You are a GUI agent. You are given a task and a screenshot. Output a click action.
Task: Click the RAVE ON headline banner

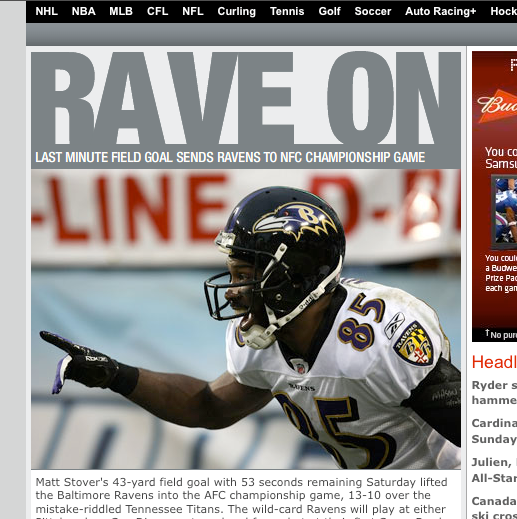click(x=246, y=98)
